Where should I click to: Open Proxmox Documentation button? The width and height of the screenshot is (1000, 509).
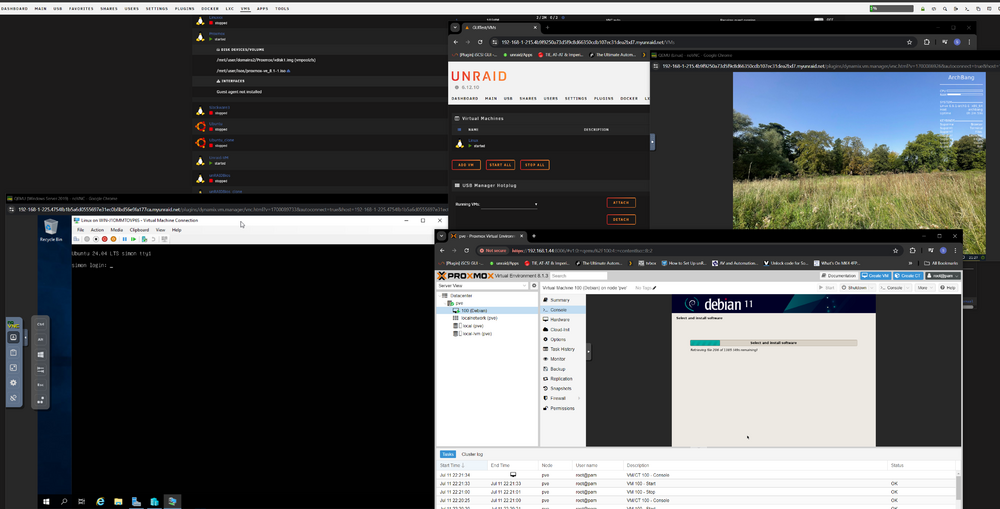[x=839, y=276]
